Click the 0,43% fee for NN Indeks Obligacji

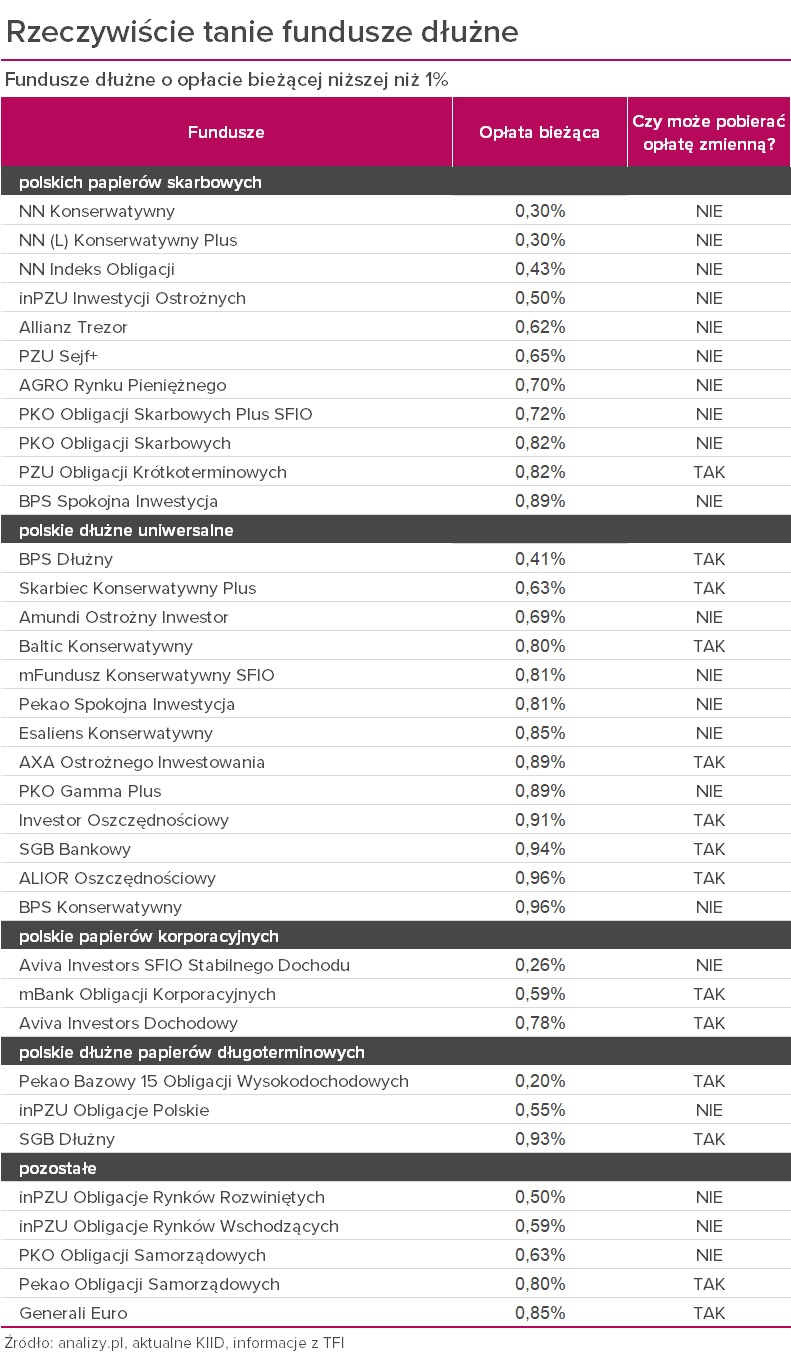(x=540, y=269)
